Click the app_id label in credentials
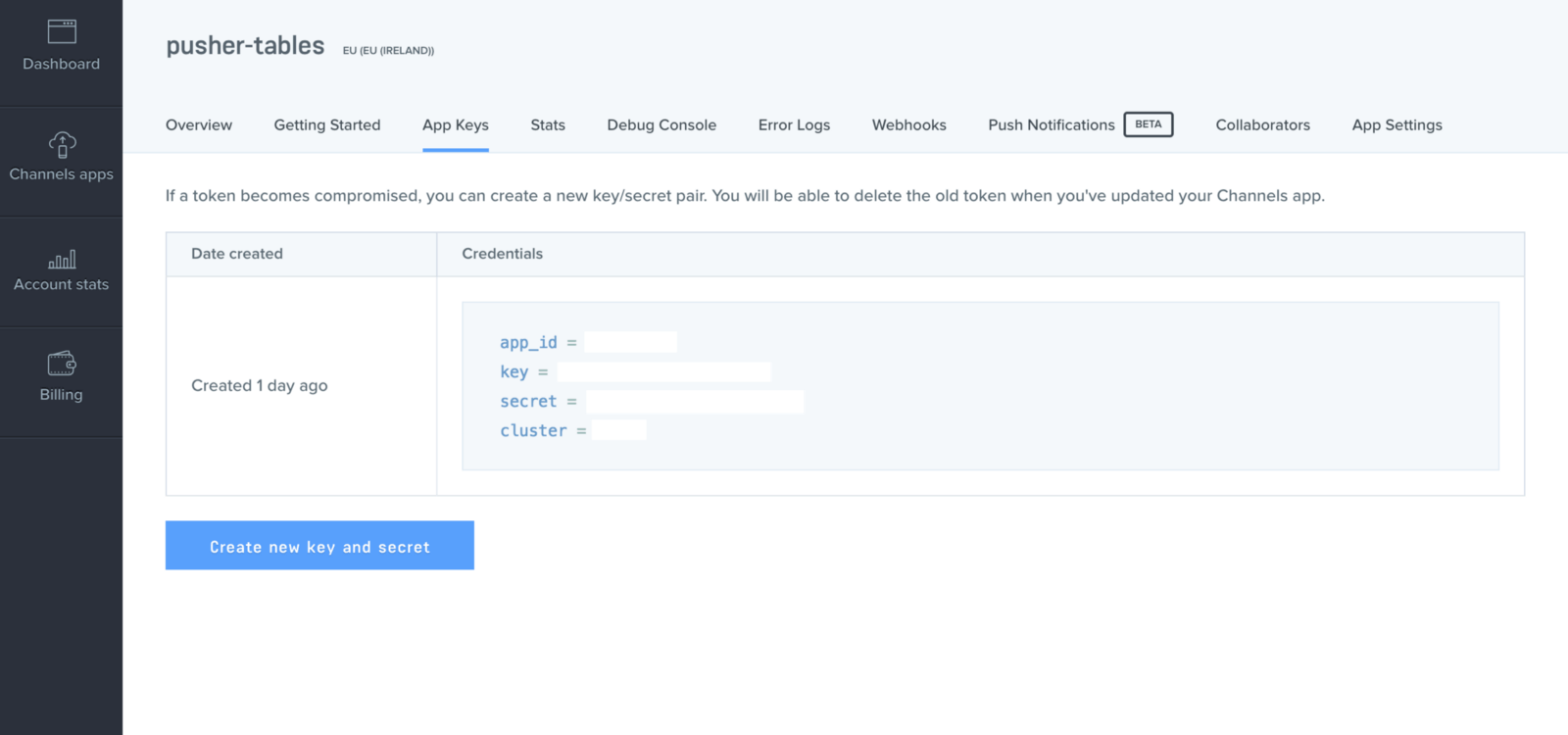Screen dimensions: 1568x735 pyautogui.click(x=528, y=342)
